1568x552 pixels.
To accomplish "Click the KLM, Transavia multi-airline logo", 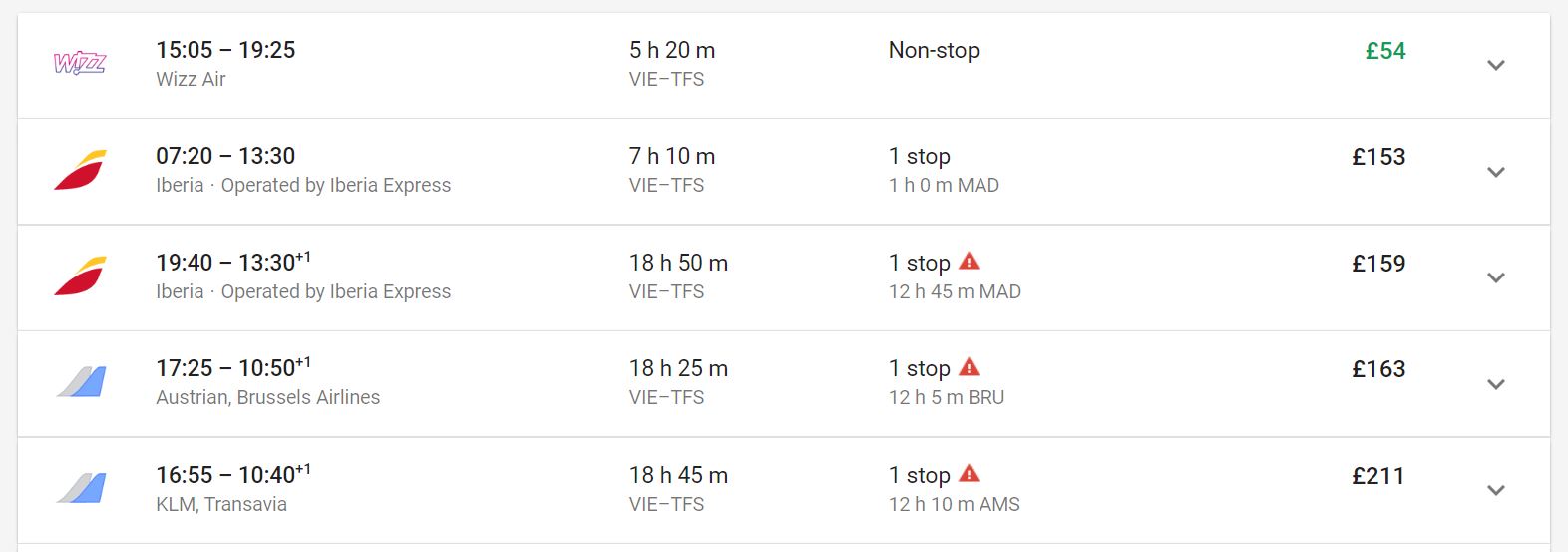I will coord(80,489).
